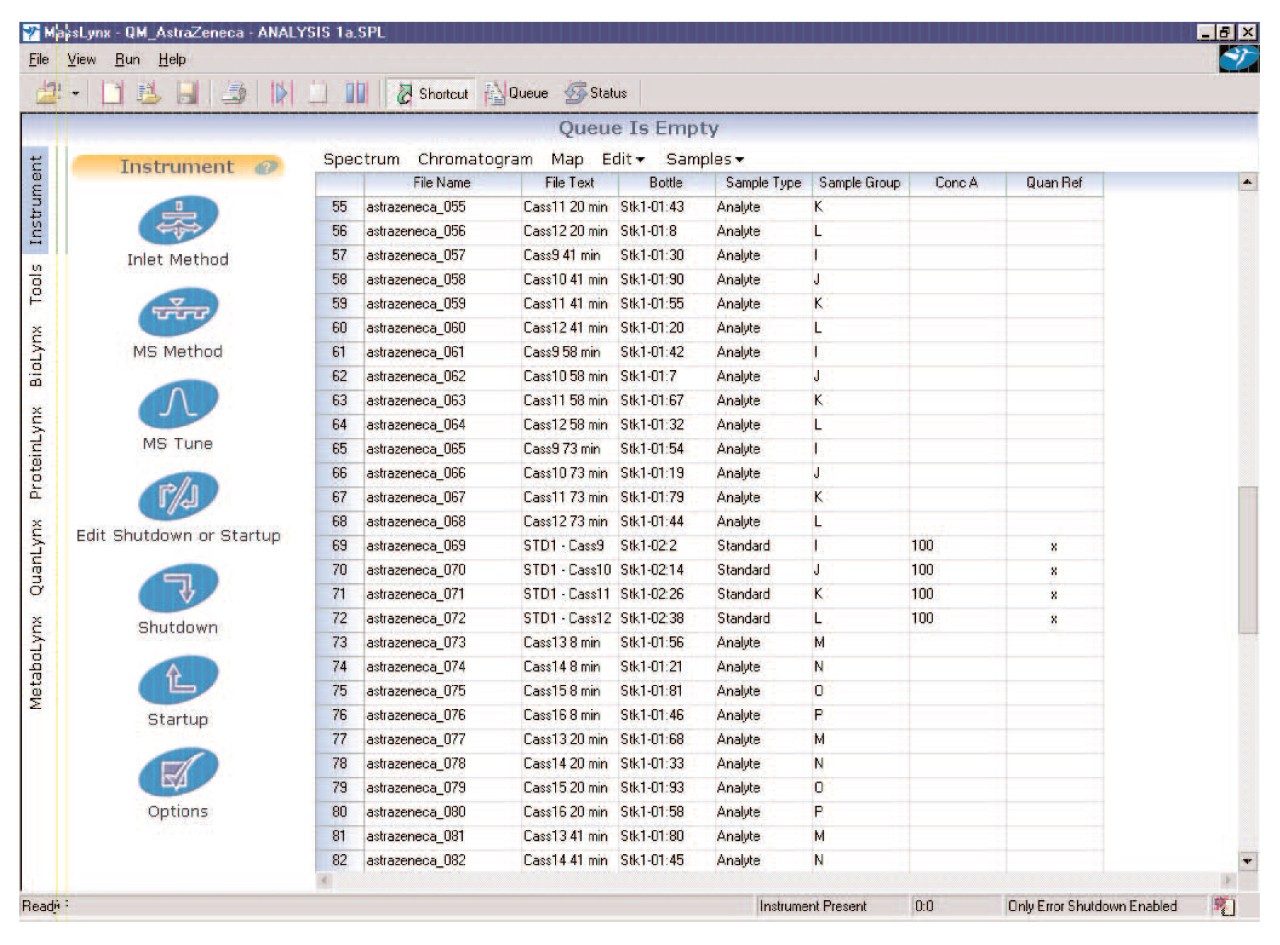The height and width of the screenshot is (945, 1280).
Task: Click the astrazeneca_055 file name cell
Action: [442, 207]
